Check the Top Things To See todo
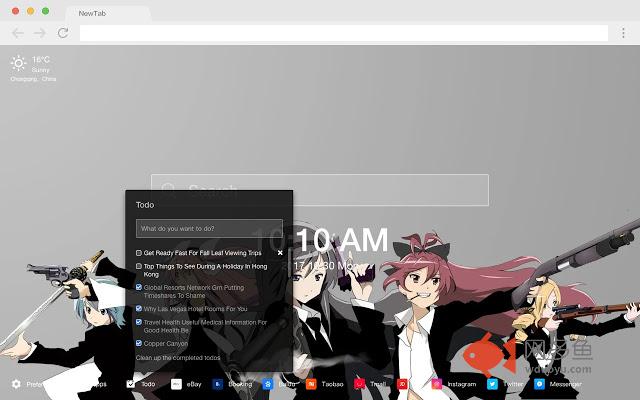The height and width of the screenshot is (400, 640). tap(139, 266)
